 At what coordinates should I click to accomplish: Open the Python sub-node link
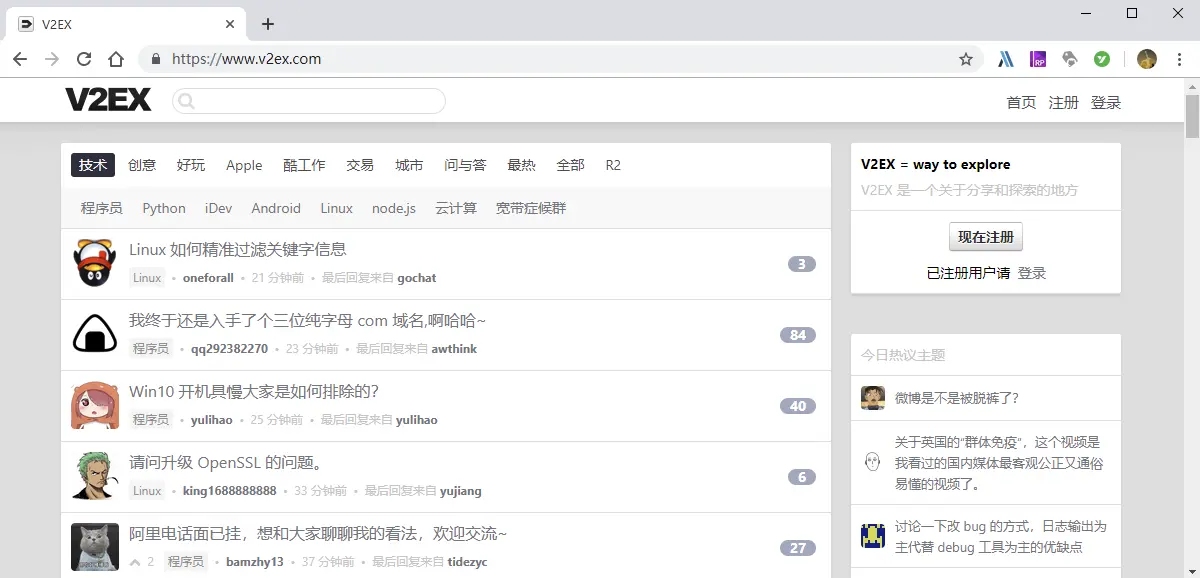coord(164,208)
